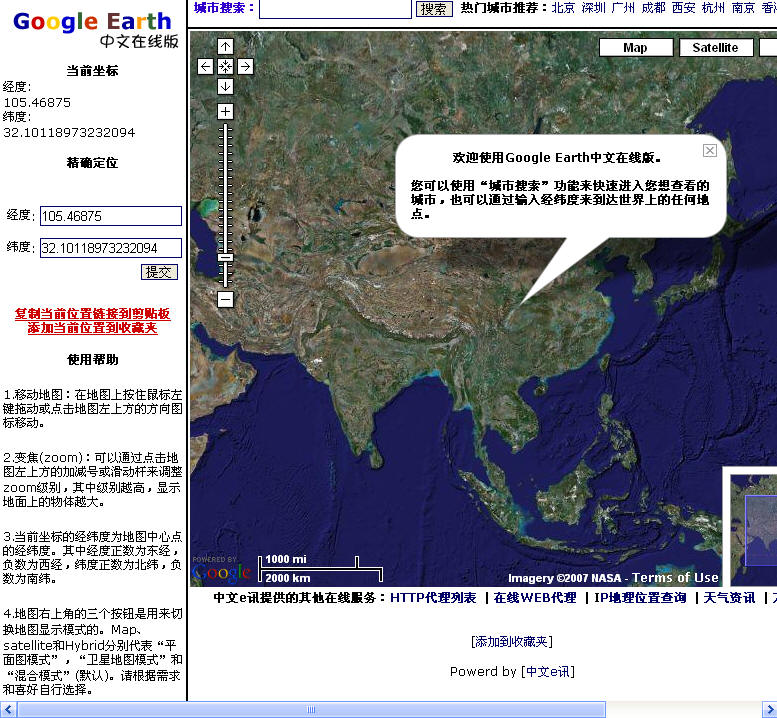Open the 天气资讯 link

[x=729, y=598]
